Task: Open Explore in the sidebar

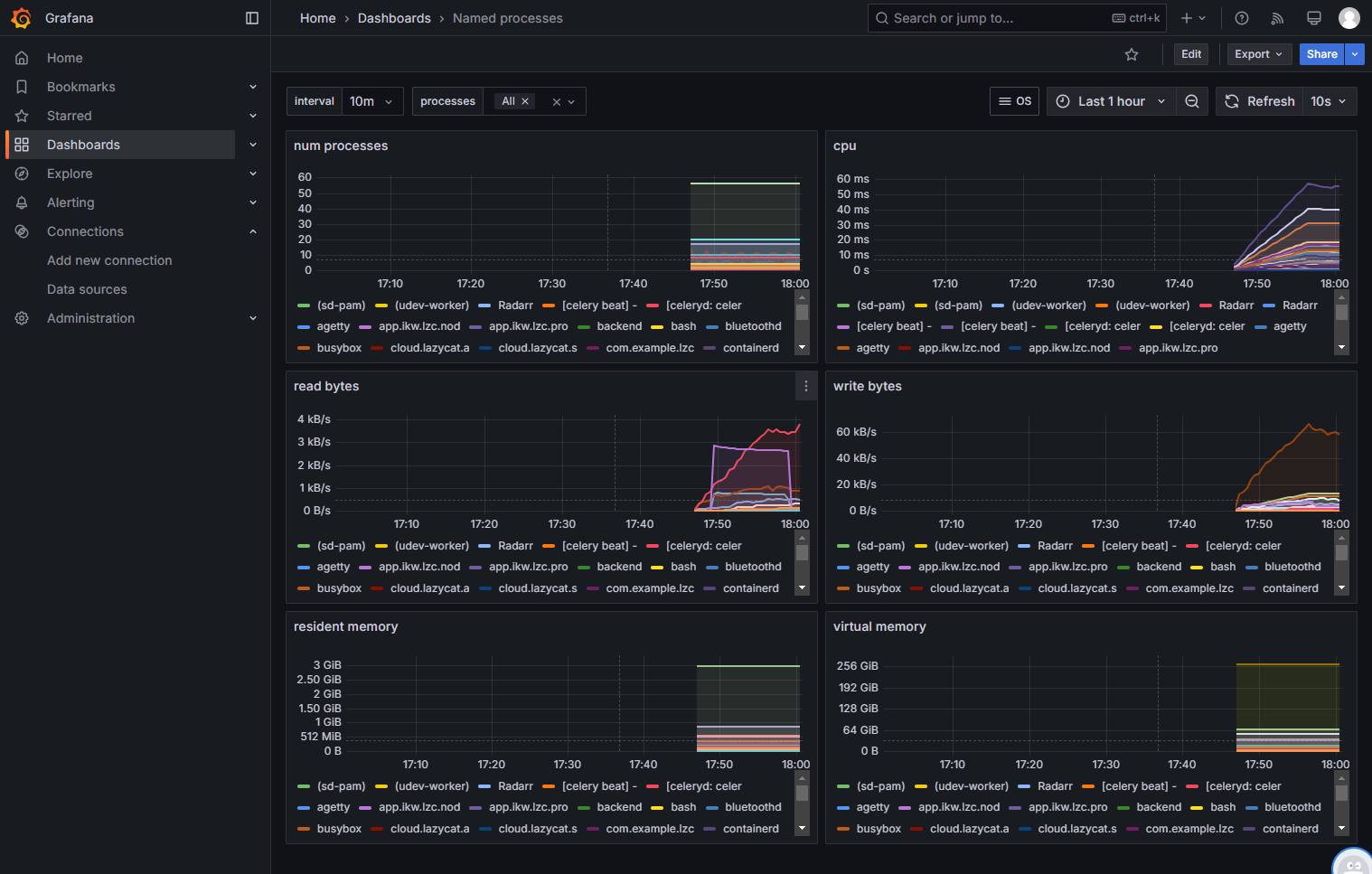Action: click(70, 174)
